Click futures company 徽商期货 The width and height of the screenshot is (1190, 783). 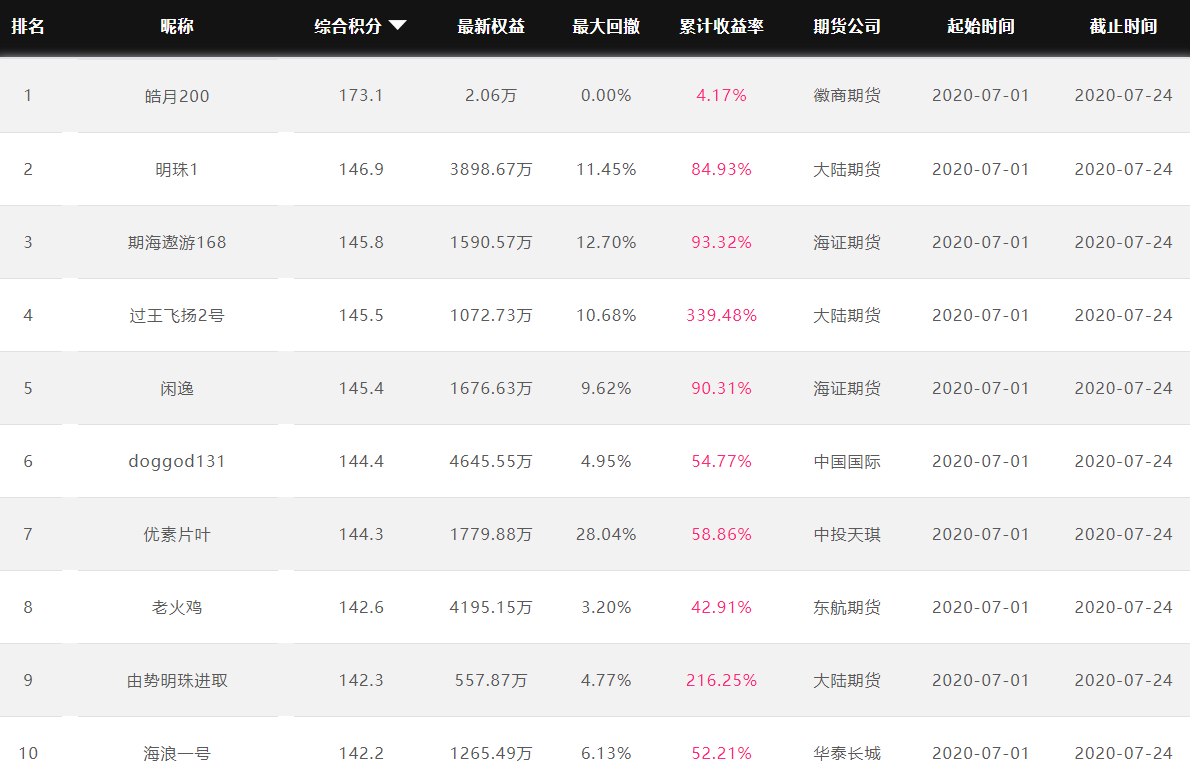(847, 96)
